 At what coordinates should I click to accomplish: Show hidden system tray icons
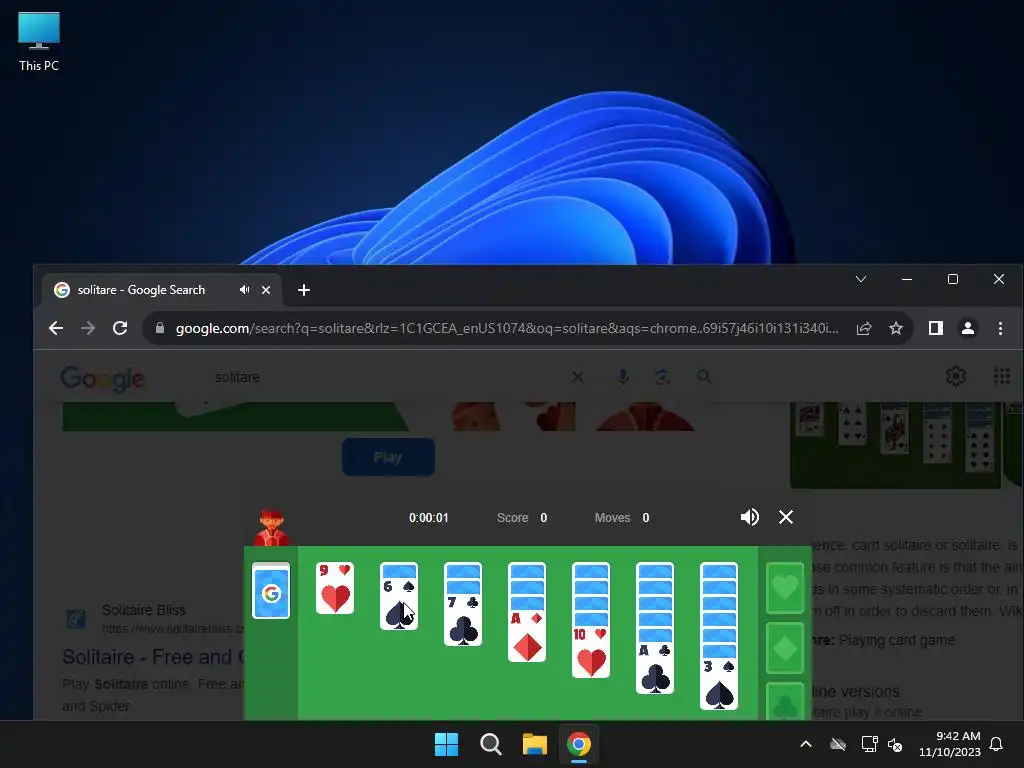coord(806,744)
